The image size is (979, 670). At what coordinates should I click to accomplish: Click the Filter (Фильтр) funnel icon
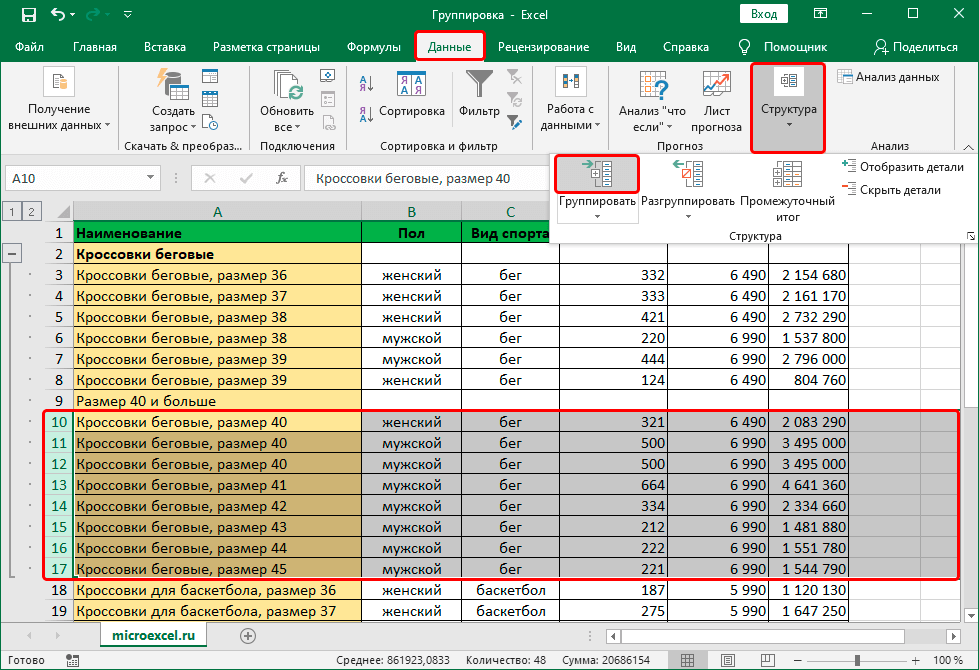pyautogui.click(x=479, y=86)
